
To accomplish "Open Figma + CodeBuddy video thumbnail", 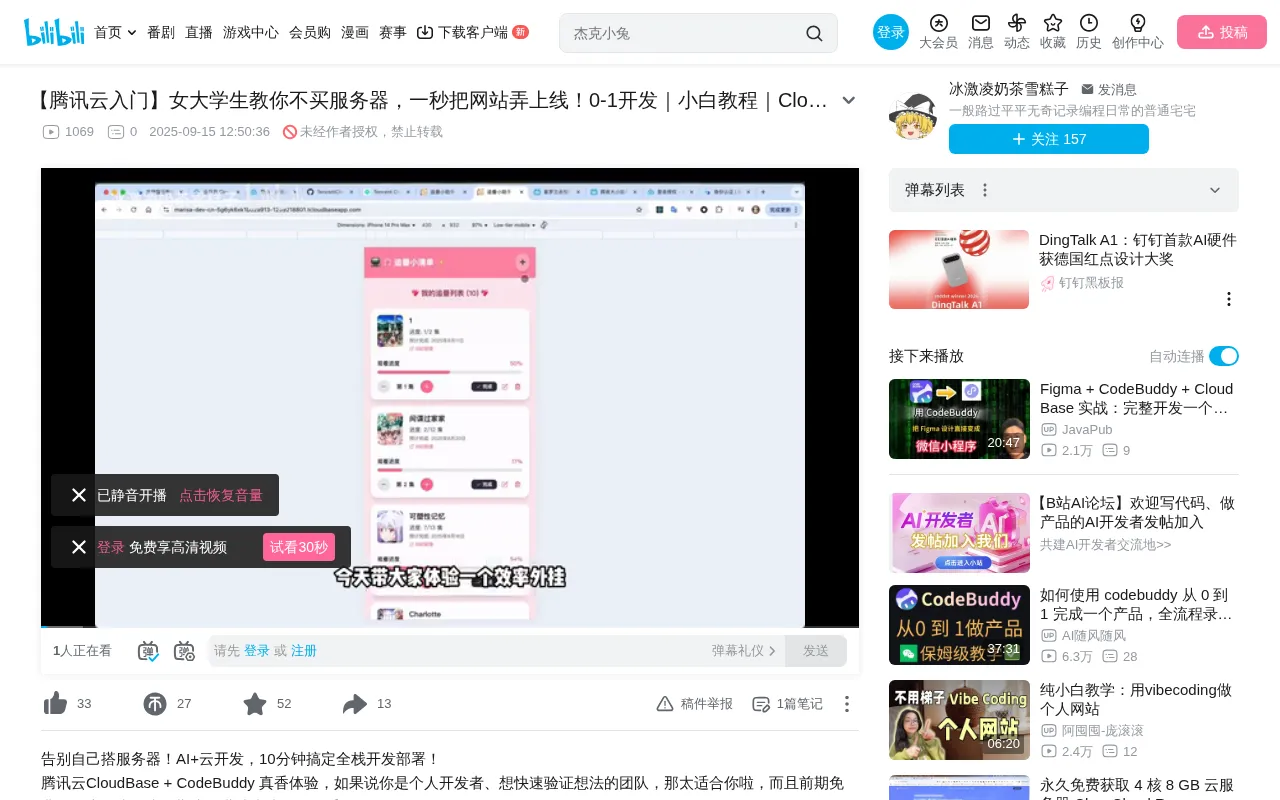I will 959,419.
